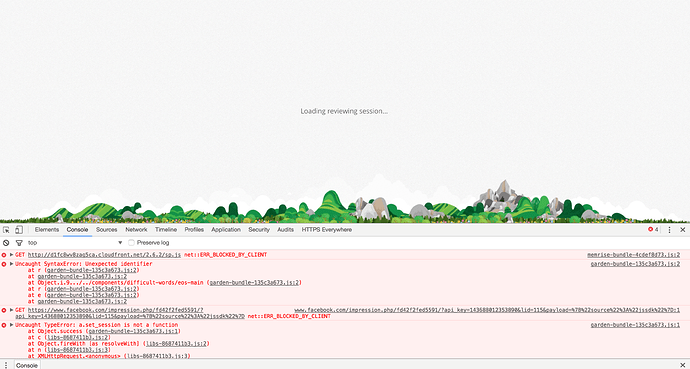Click the red error count badge showing 4
This screenshot has width=690, height=369.
click(653, 230)
